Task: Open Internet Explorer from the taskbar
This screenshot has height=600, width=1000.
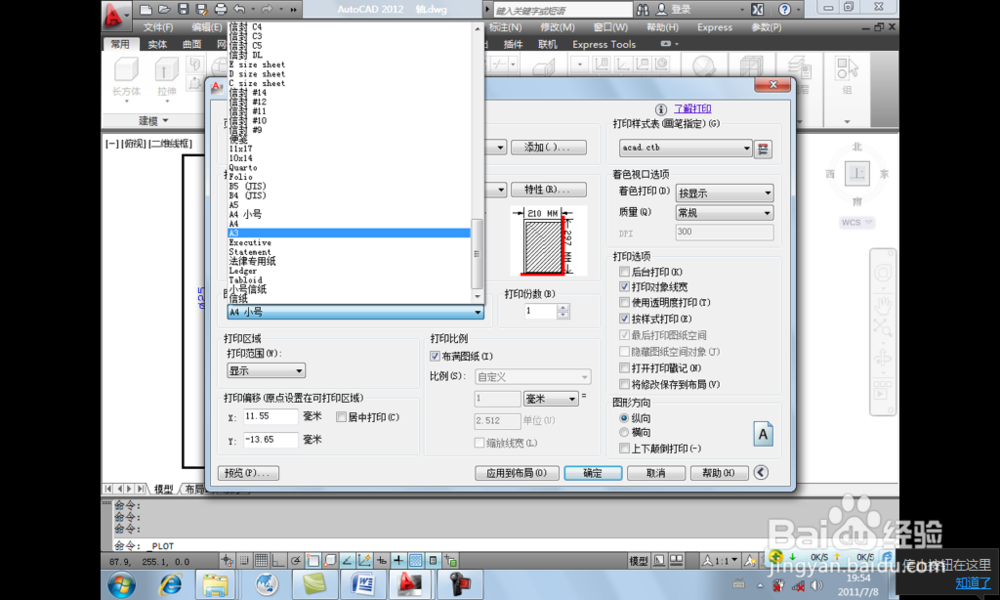Action: click(170, 584)
